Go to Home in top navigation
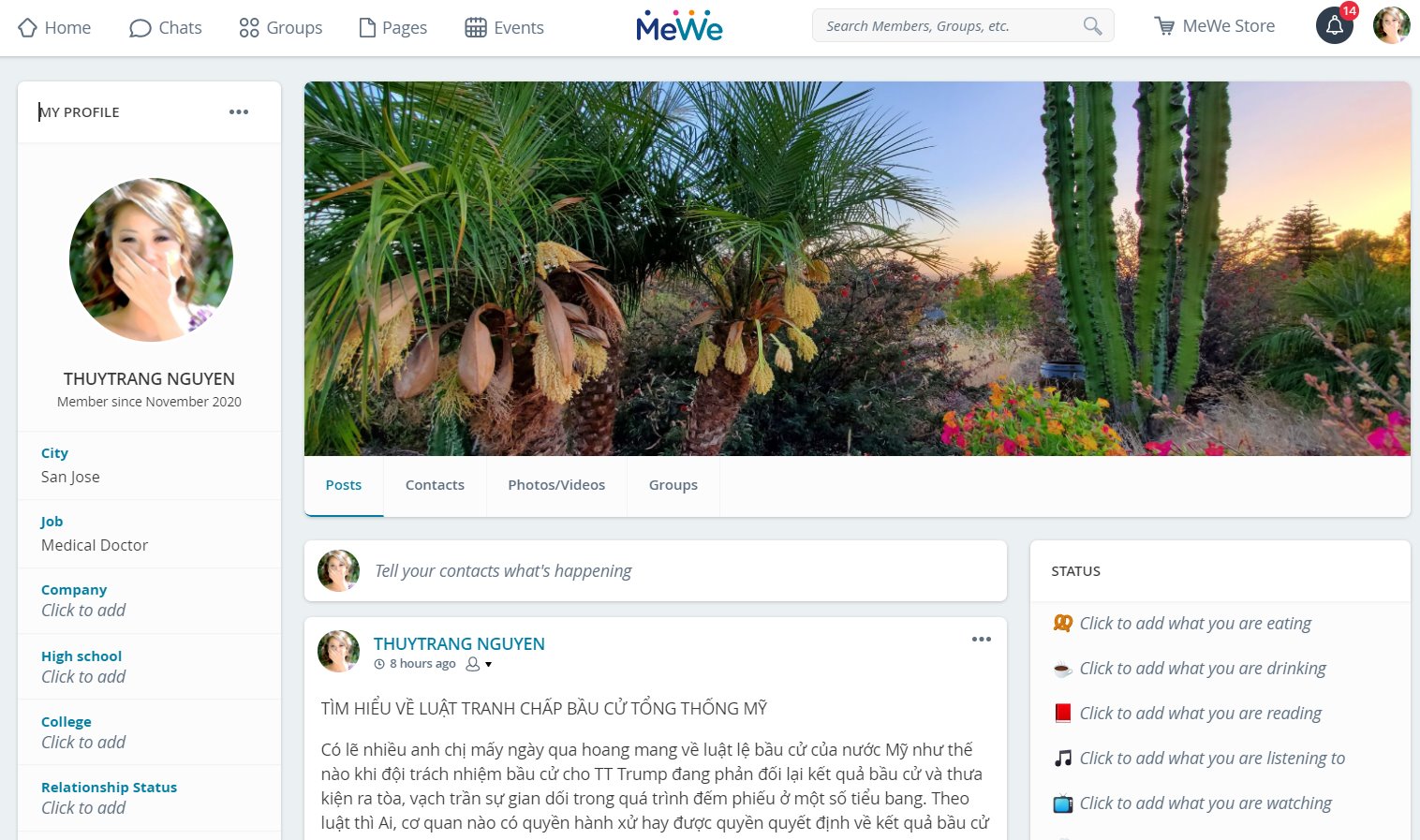The width and height of the screenshot is (1420, 840). 54,28
